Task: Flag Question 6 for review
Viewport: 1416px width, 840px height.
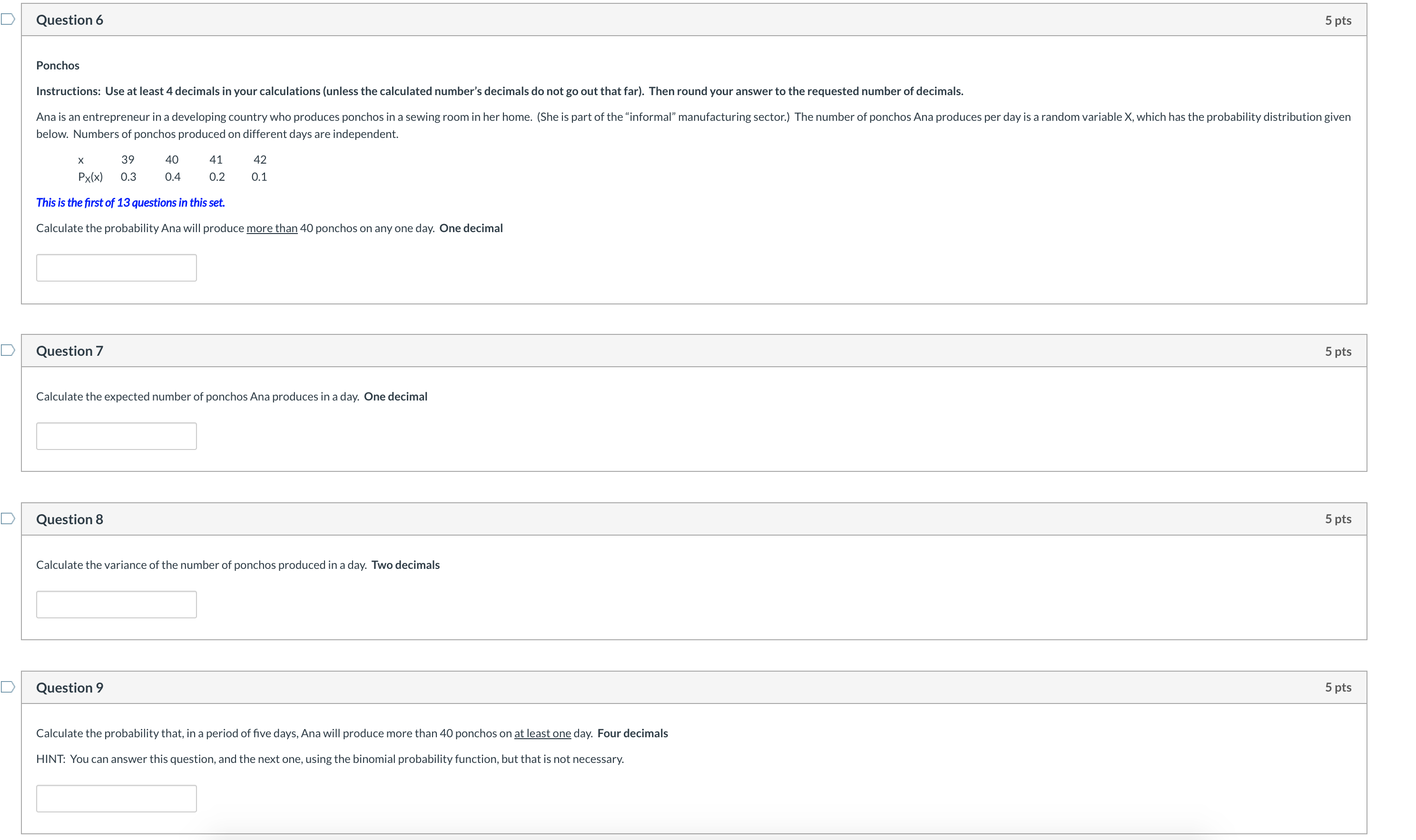Action: point(7,20)
